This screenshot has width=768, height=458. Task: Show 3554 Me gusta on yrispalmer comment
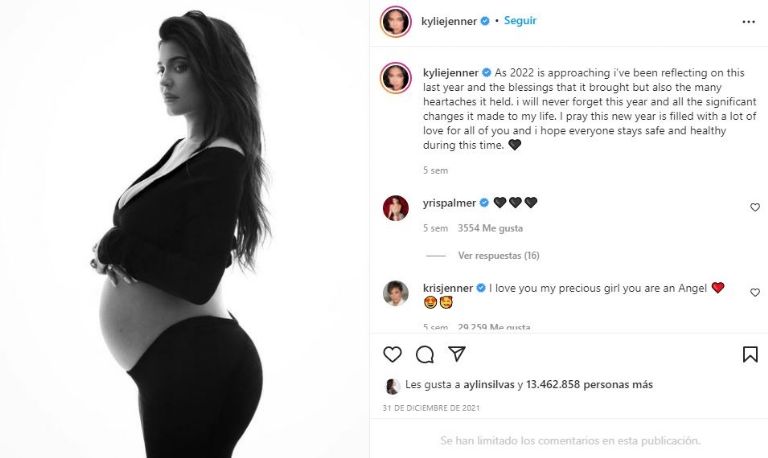tap(490, 228)
